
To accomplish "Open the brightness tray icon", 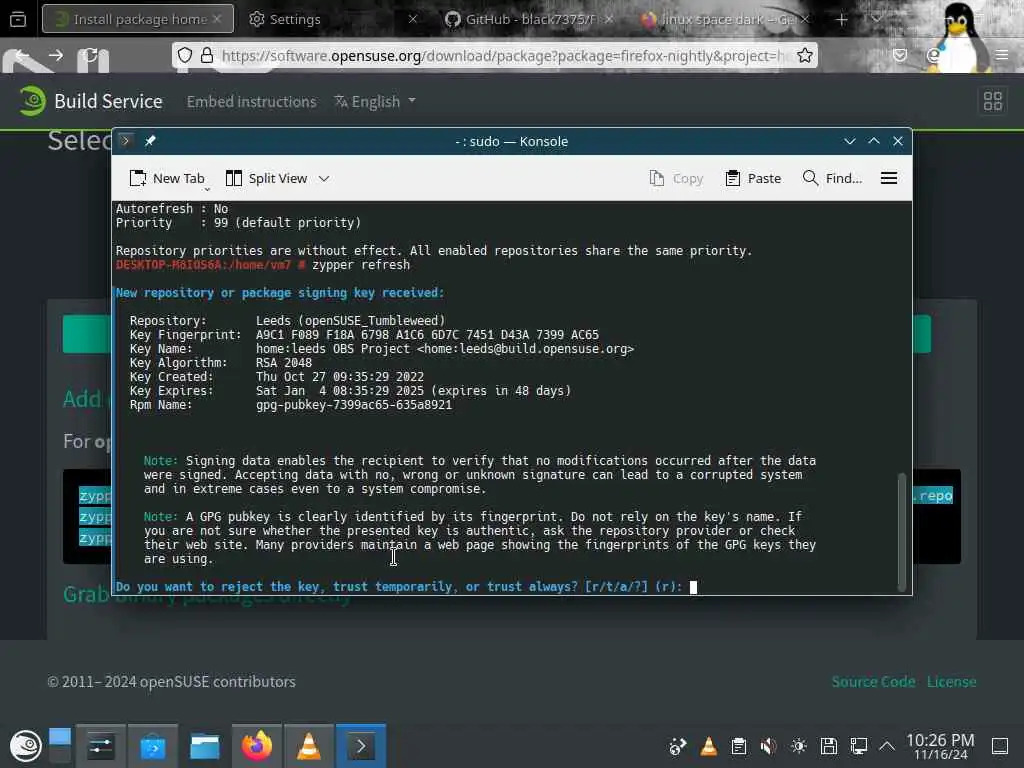I will [x=799, y=746].
